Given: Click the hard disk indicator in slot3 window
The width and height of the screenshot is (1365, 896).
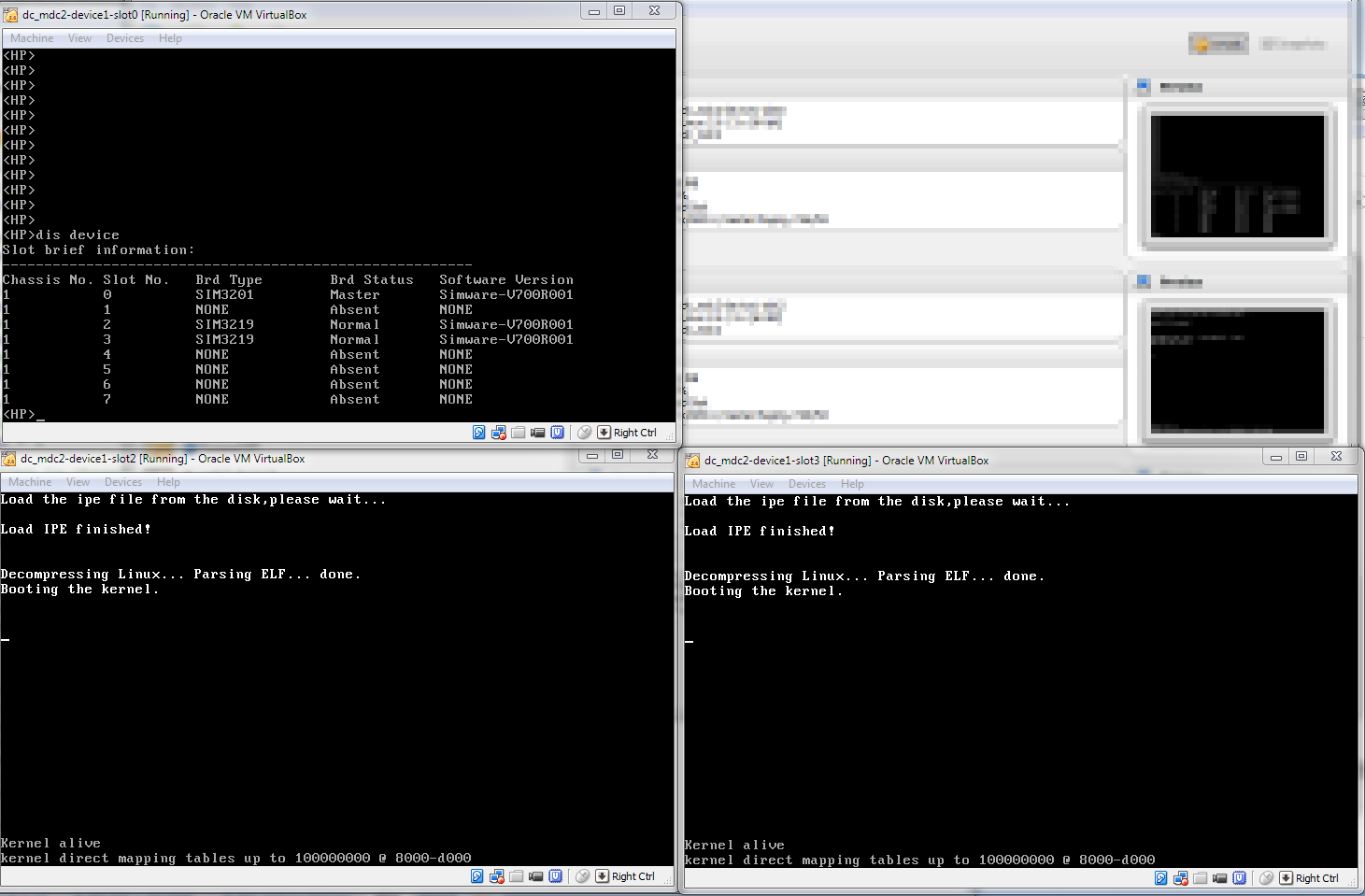Looking at the screenshot, I should (x=1161, y=878).
